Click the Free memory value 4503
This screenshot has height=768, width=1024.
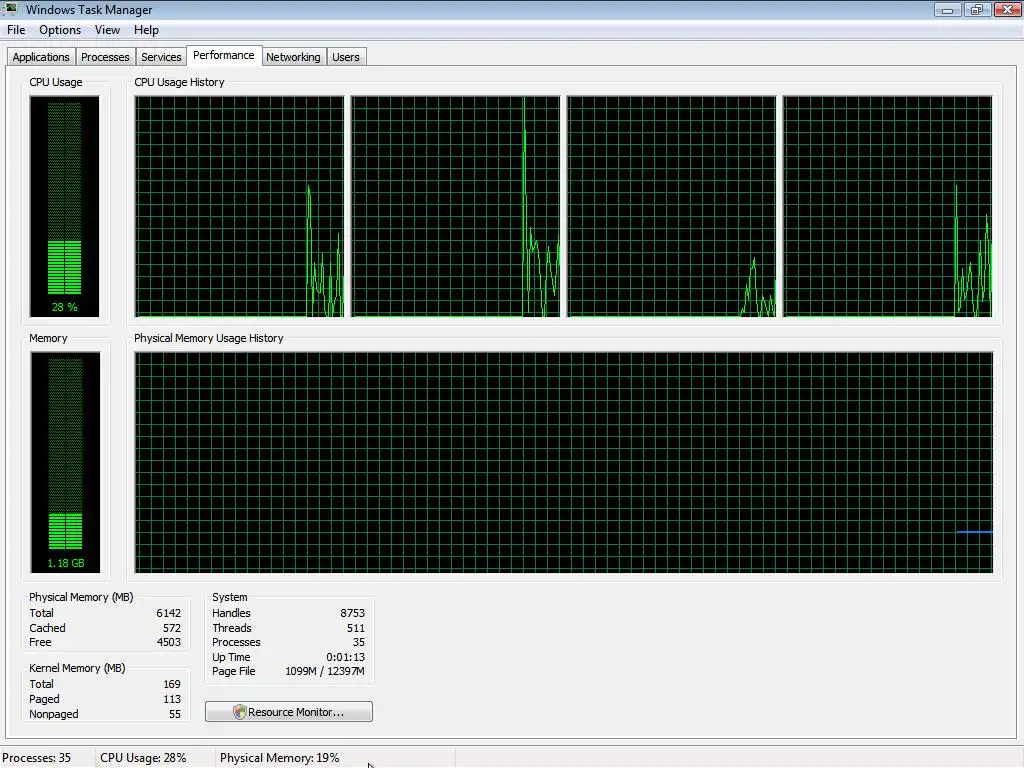point(168,643)
